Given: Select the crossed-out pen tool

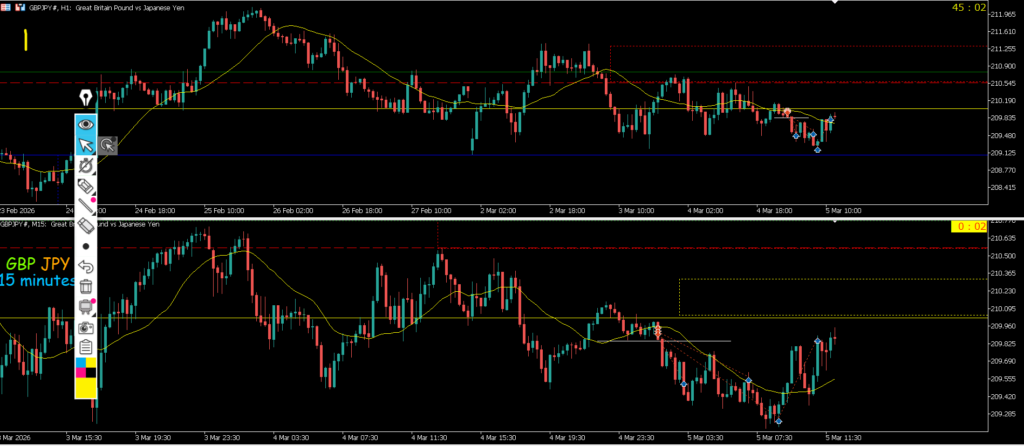Looking at the screenshot, I should [x=86, y=166].
